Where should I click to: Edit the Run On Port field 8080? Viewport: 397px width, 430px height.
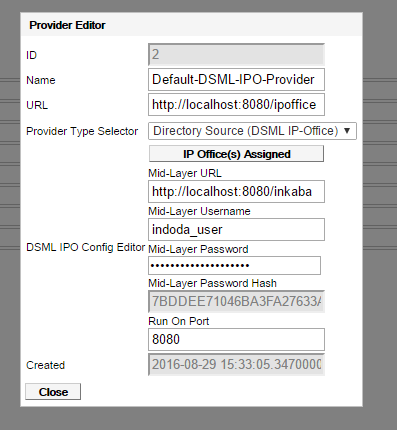236,339
